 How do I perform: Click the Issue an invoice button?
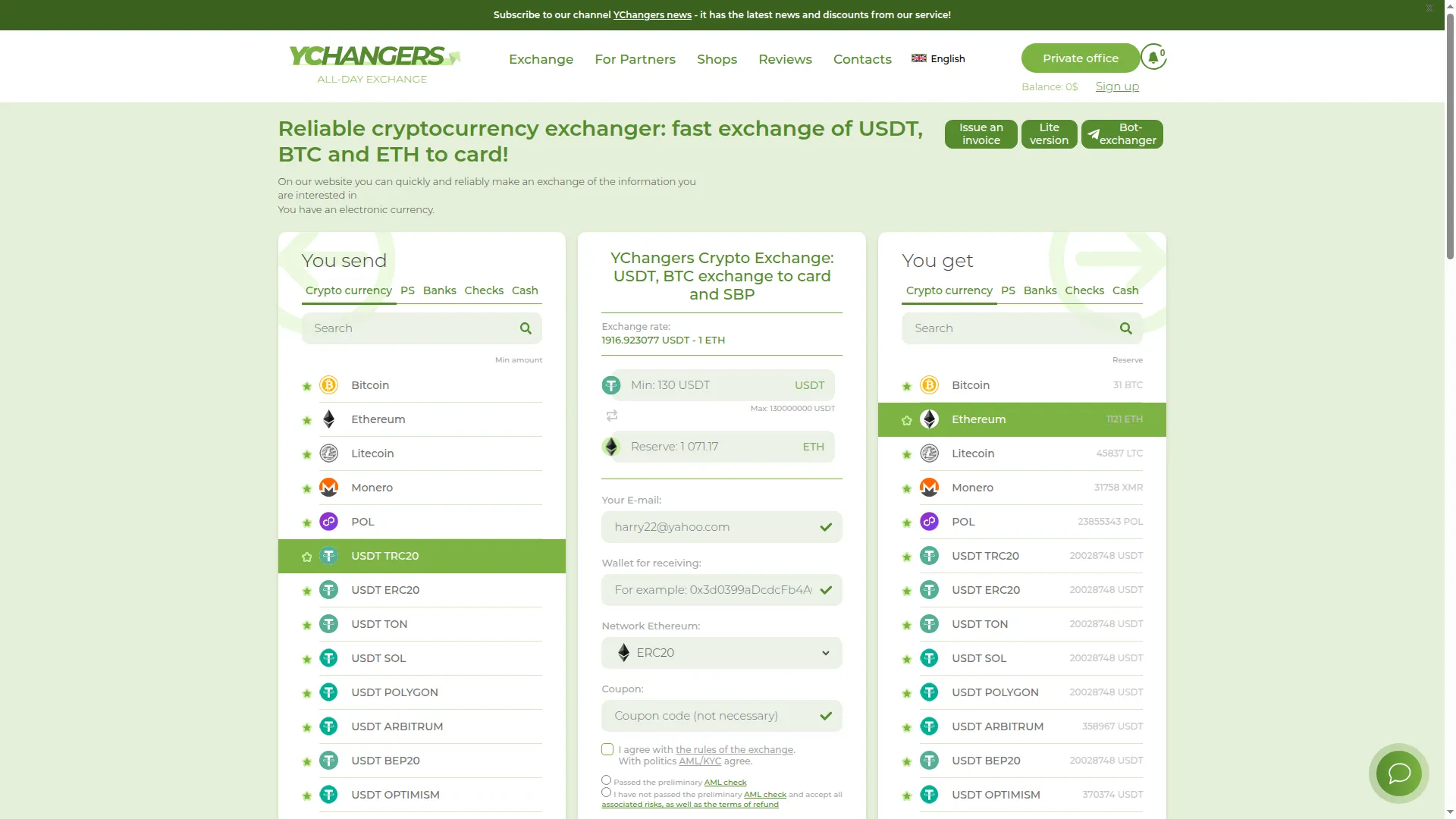(981, 134)
